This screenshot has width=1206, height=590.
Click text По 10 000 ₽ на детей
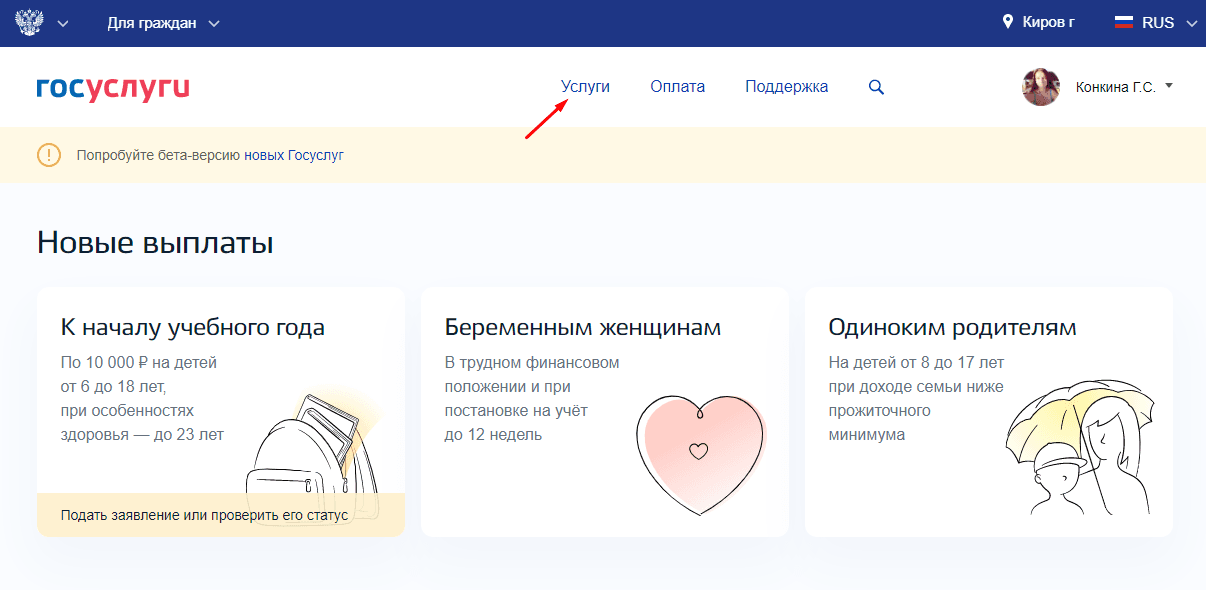tap(139, 362)
